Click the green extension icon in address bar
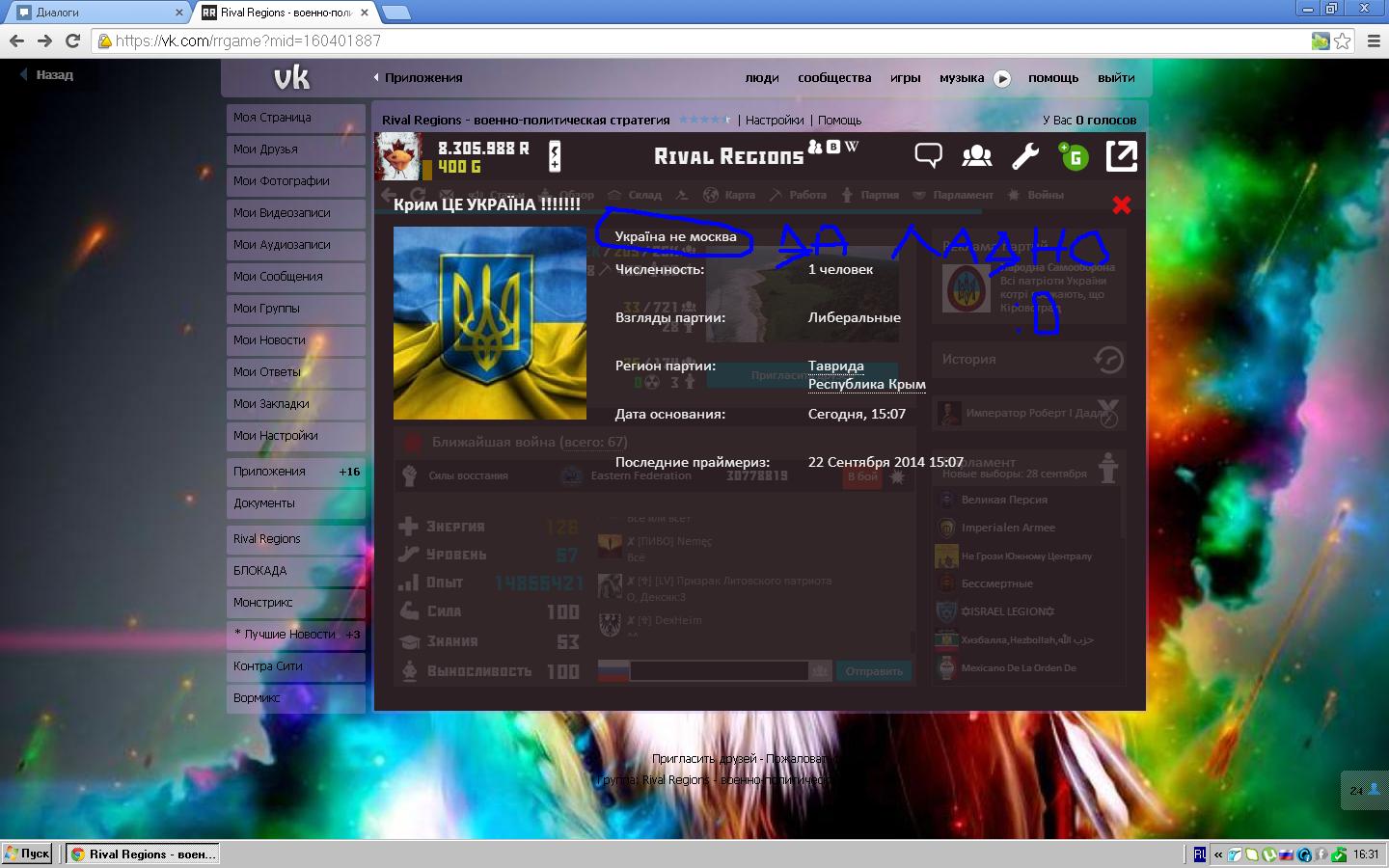Image resolution: width=1389 pixels, height=868 pixels. [x=1321, y=41]
